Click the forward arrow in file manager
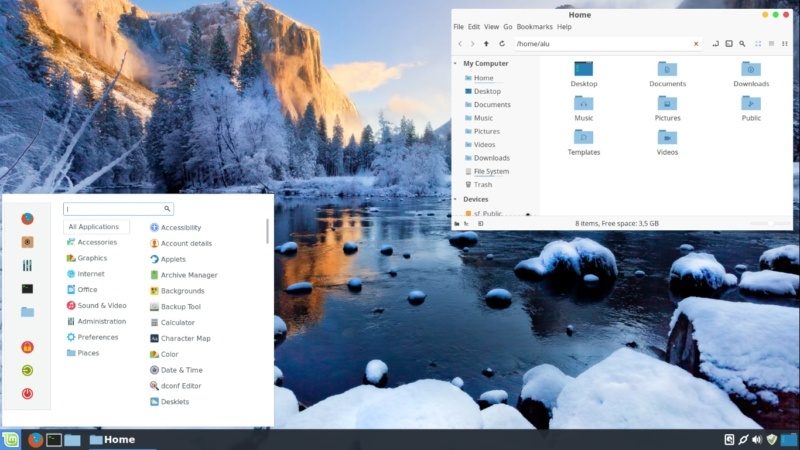The image size is (800, 450). [472, 44]
